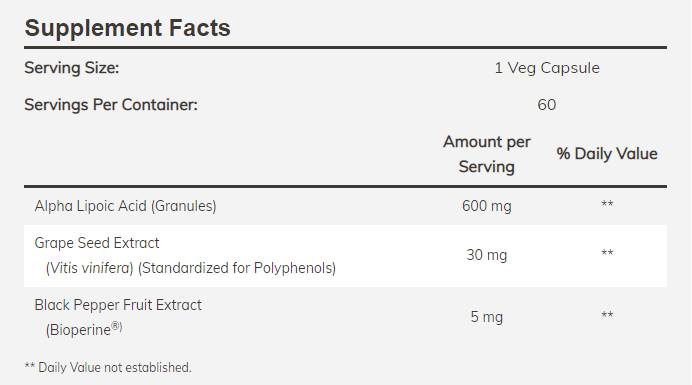692x385 pixels.
Task: Click the Standardized for Polyphenols text
Action: (x=237, y=268)
